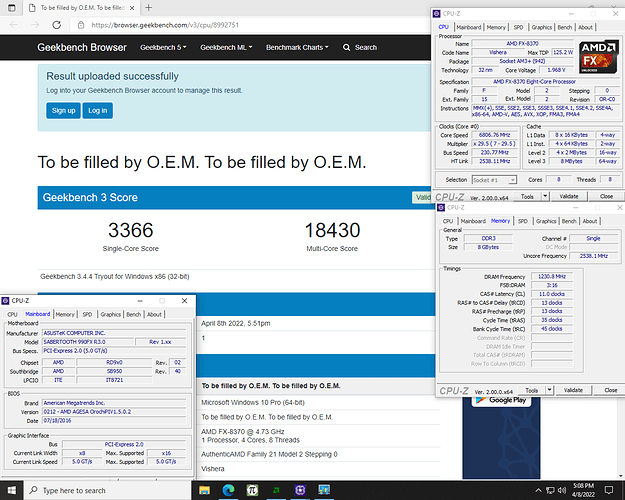Click Tools button in CPU tab window

[527, 196]
